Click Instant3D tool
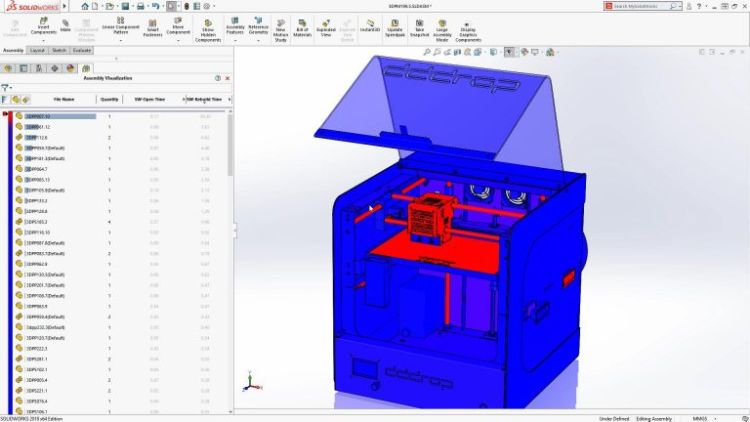The height and width of the screenshot is (422, 750). 370,26
